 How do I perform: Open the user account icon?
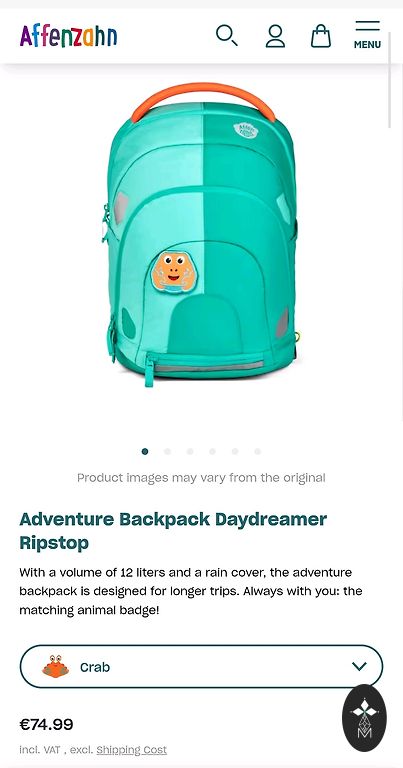pyautogui.click(x=275, y=36)
